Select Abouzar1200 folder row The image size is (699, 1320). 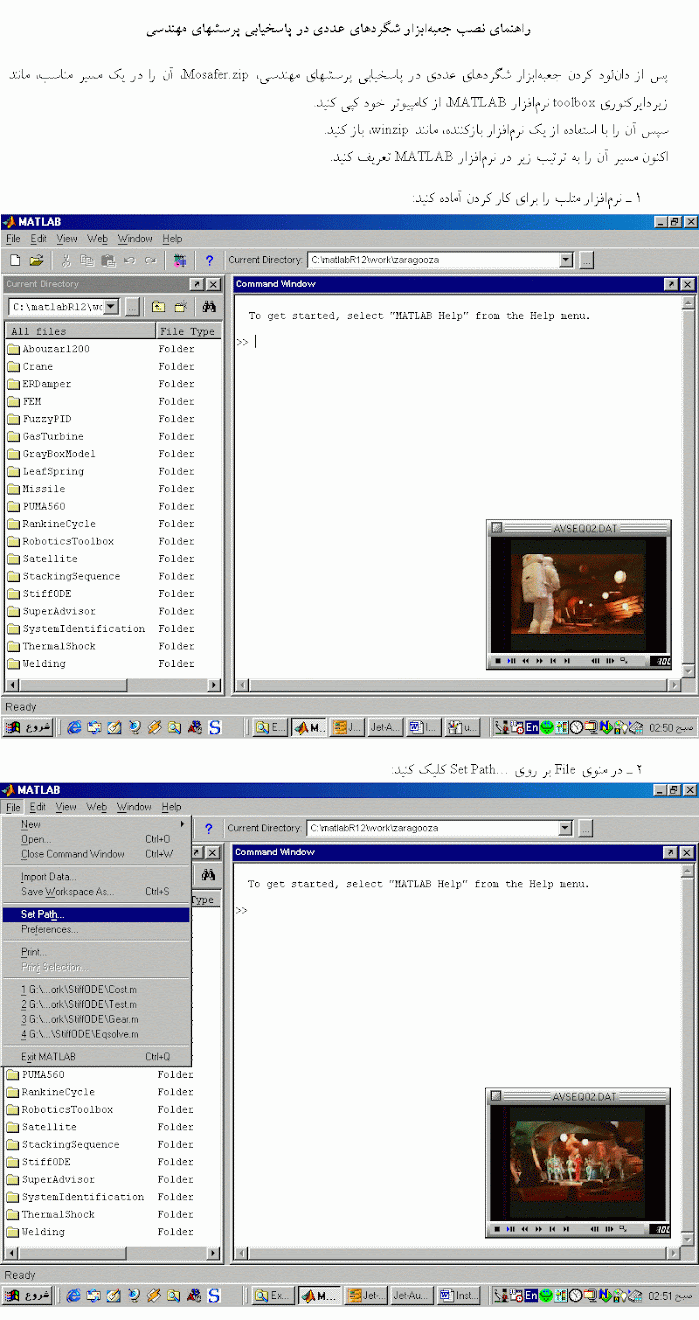click(x=113, y=349)
